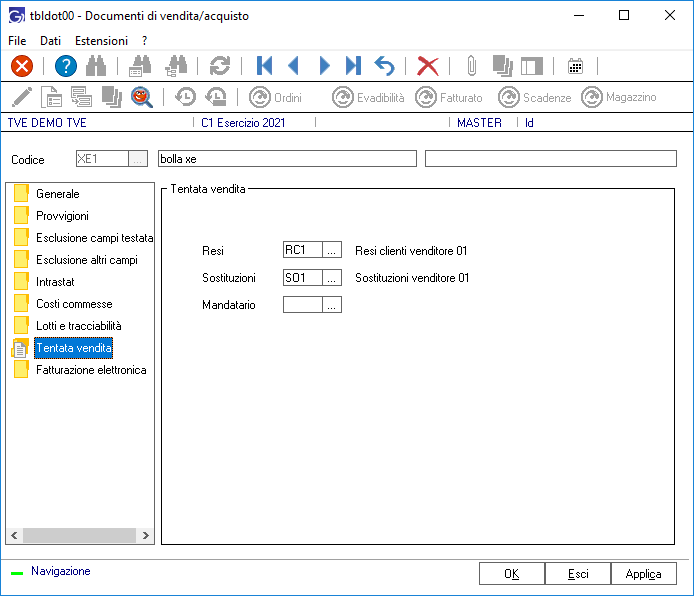Click the calendar icon in toolbar
Screen dimensions: 694x596
(575, 66)
